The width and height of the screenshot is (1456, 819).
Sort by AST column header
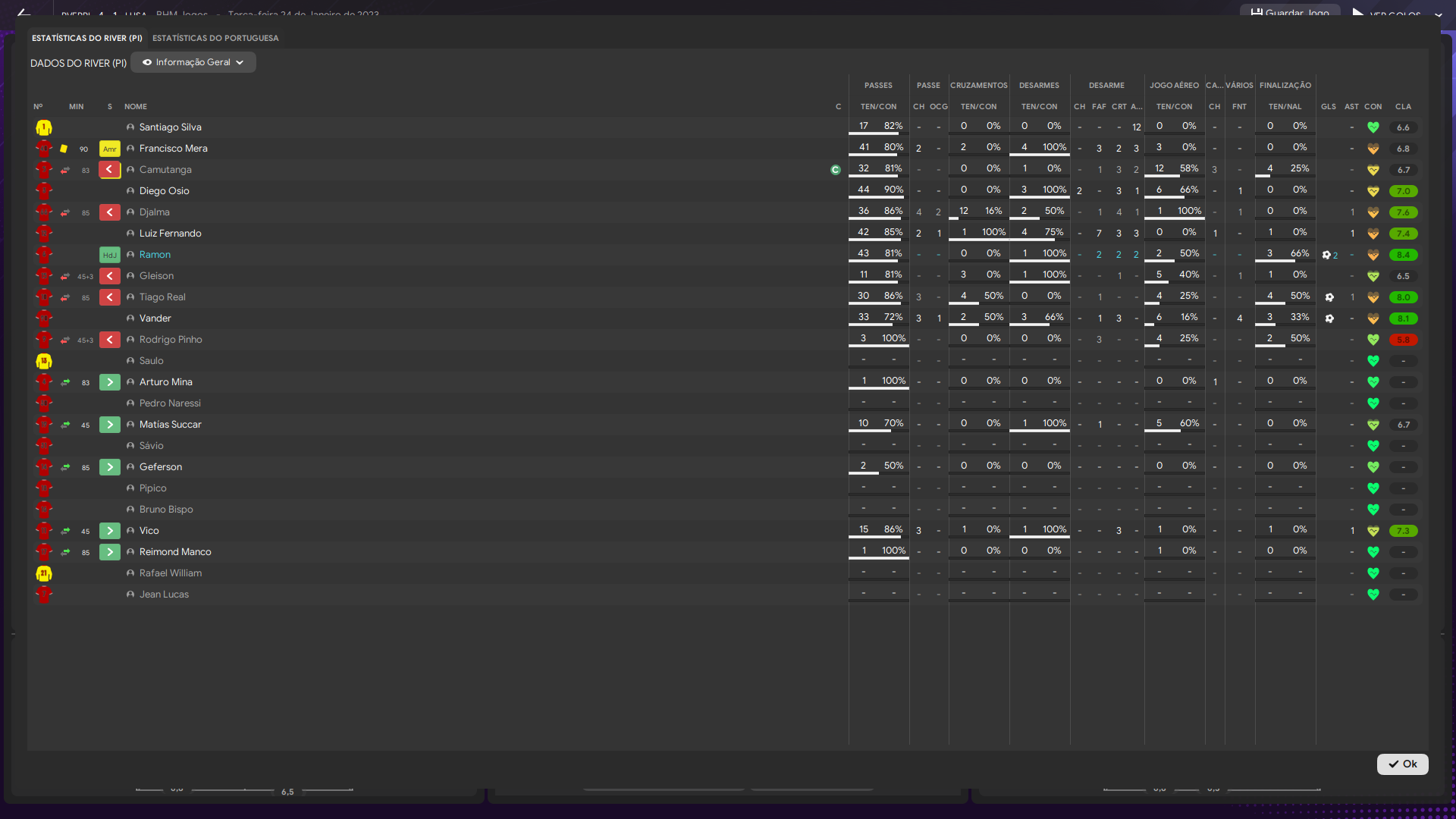pos(1352,107)
